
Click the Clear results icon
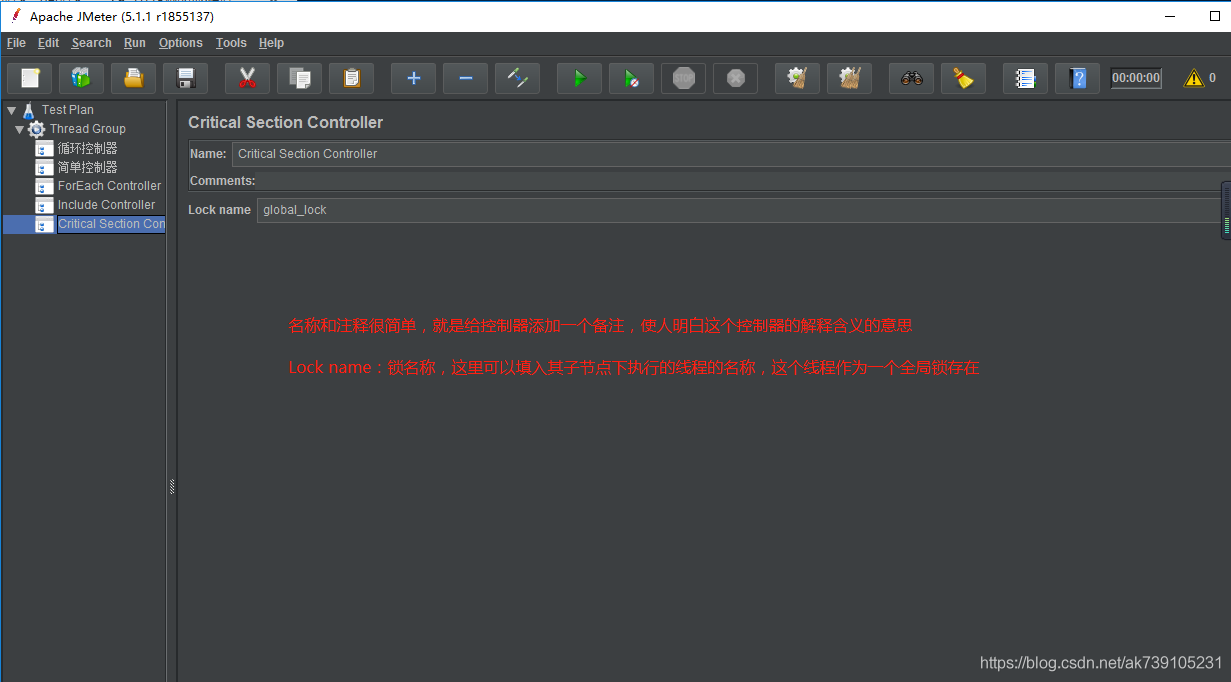point(798,78)
